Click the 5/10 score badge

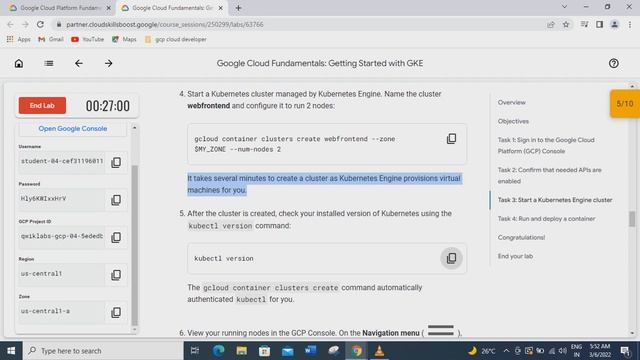click(624, 104)
